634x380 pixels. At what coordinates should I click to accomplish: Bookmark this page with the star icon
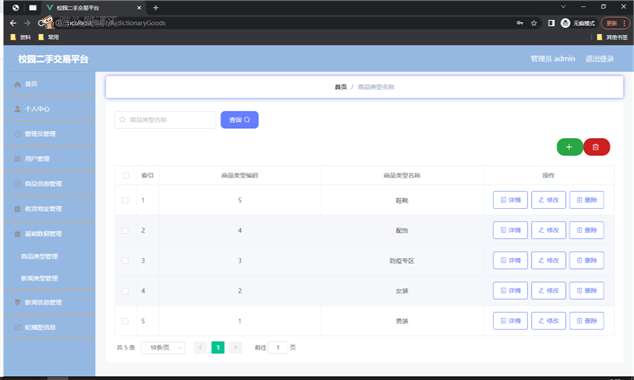point(534,23)
